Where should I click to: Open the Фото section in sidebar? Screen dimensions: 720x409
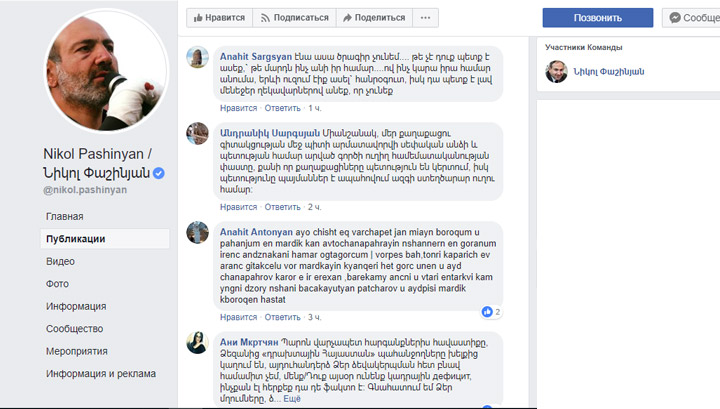[57, 284]
